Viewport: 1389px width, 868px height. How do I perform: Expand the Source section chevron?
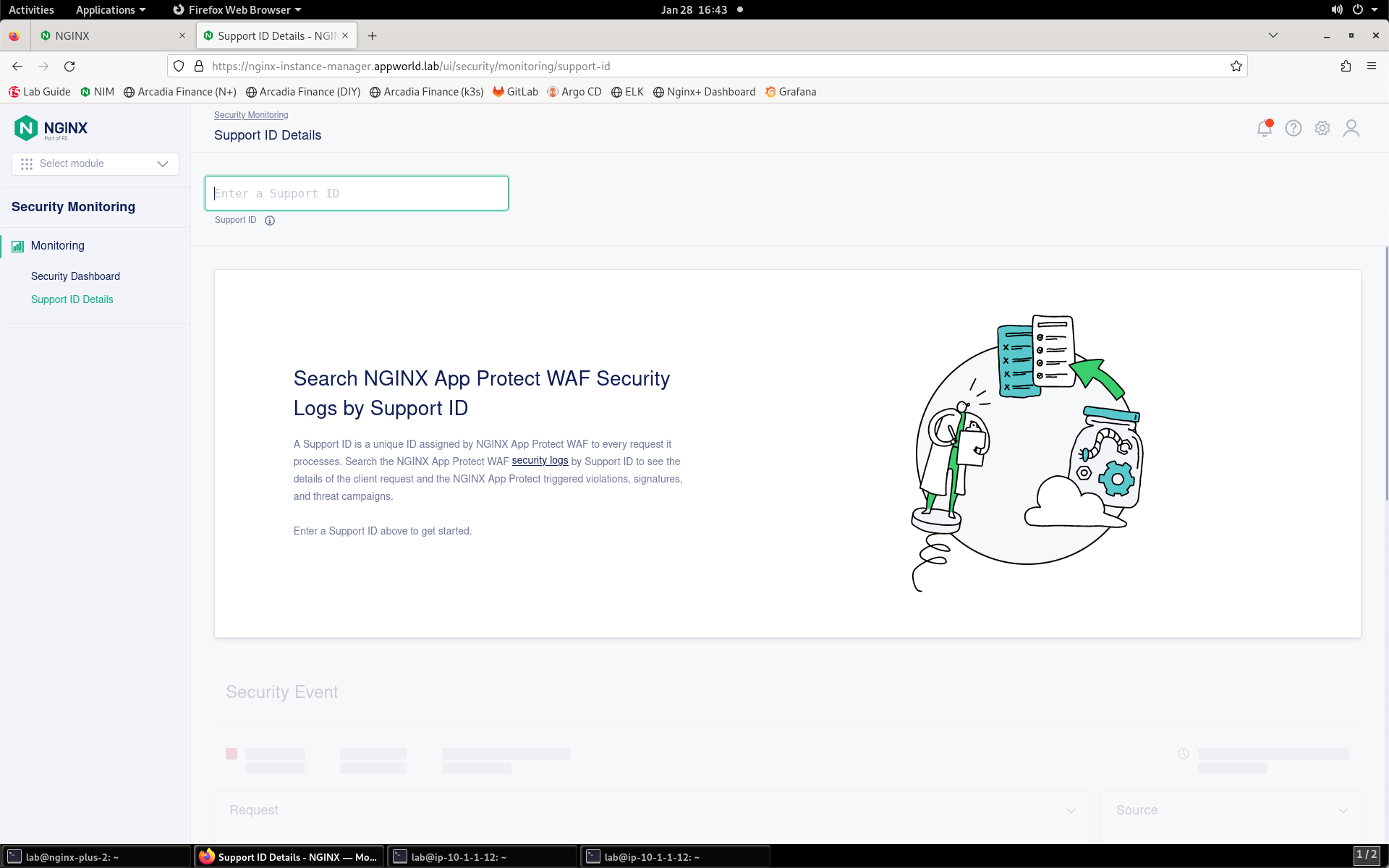point(1343,811)
